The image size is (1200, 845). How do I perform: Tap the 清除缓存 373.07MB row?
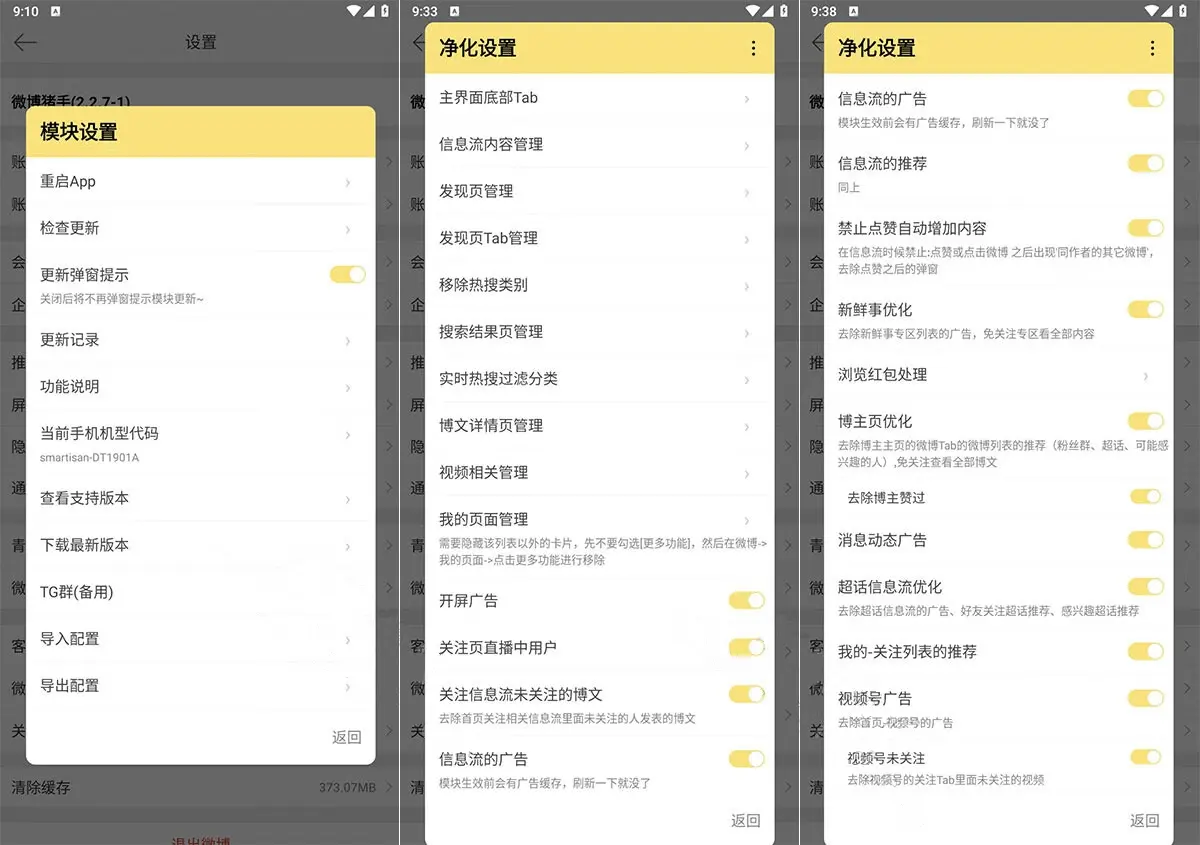point(200,787)
